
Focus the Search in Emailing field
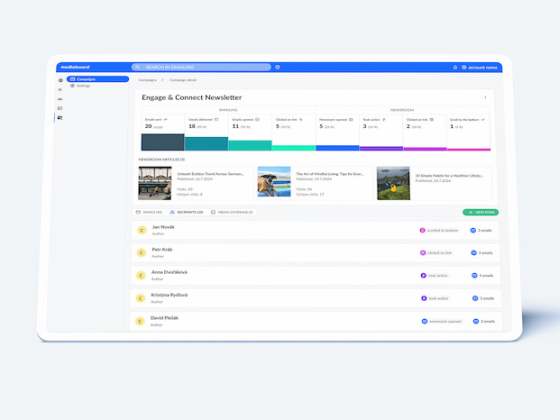pyautogui.click(x=201, y=67)
